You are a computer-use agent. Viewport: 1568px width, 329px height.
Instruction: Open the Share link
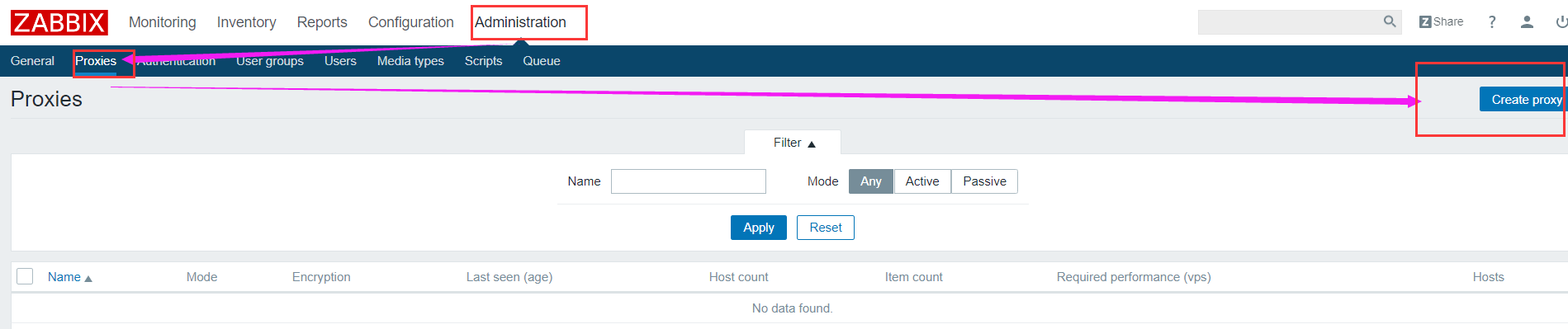pos(1441,21)
